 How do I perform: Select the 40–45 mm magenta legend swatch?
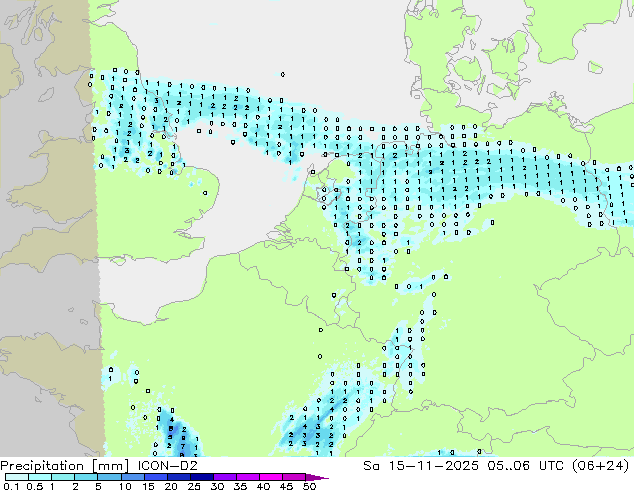click(271, 477)
